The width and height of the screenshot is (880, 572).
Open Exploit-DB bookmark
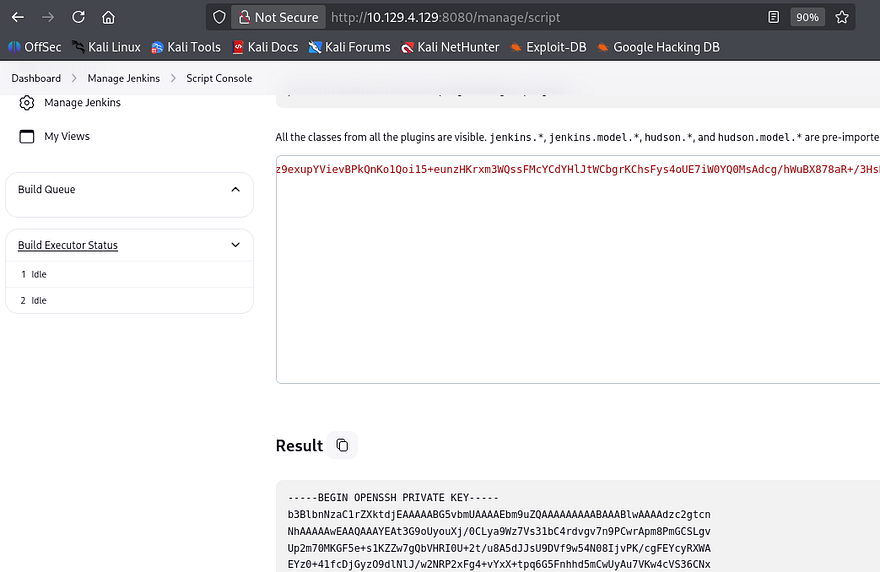click(545, 47)
